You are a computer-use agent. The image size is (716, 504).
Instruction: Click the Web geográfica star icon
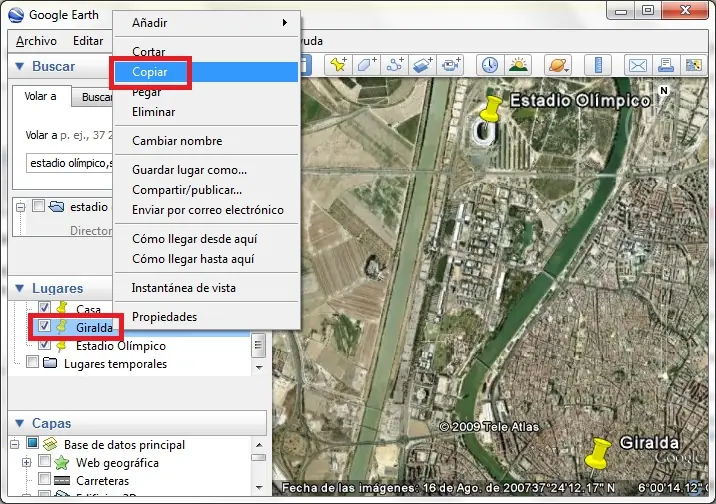62,462
